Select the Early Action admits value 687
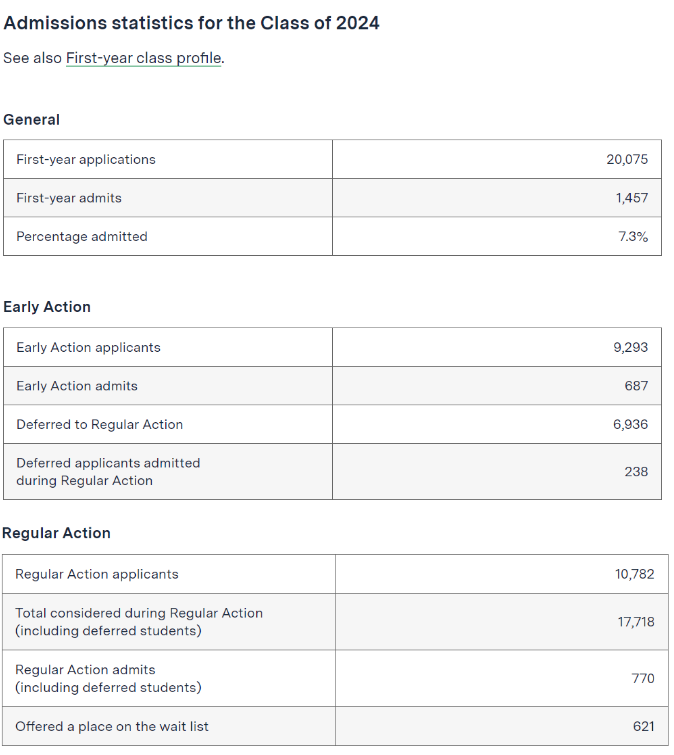 tap(636, 385)
